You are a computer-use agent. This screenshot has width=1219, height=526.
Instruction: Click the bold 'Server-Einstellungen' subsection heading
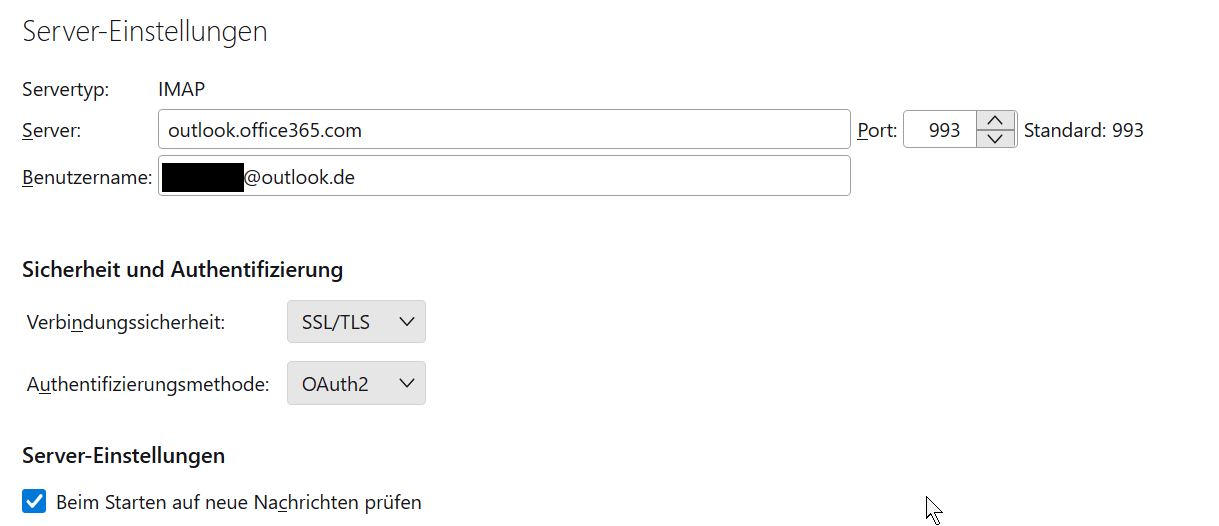tap(123, 456)
